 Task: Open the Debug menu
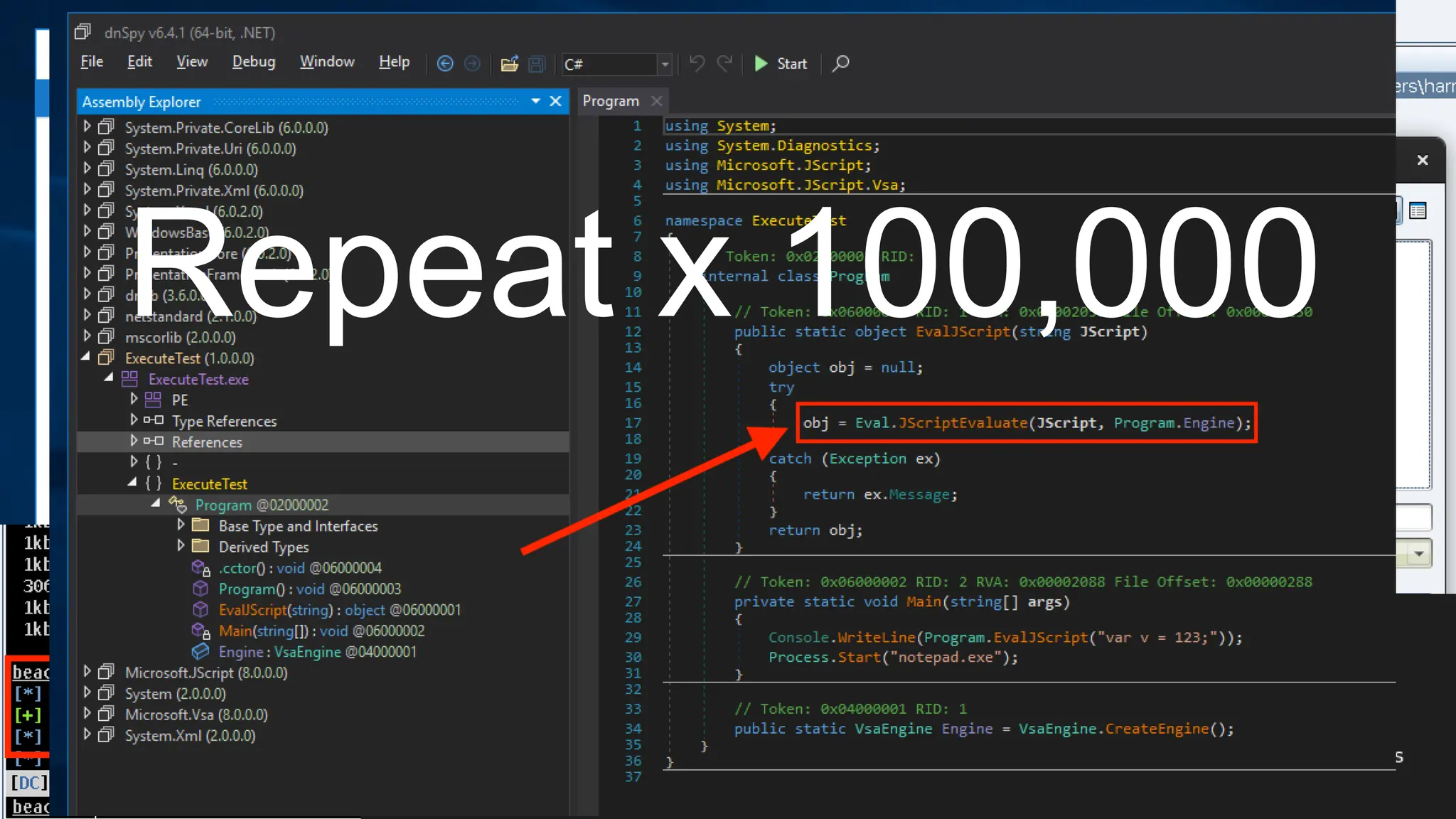click(x=253, y=62)
